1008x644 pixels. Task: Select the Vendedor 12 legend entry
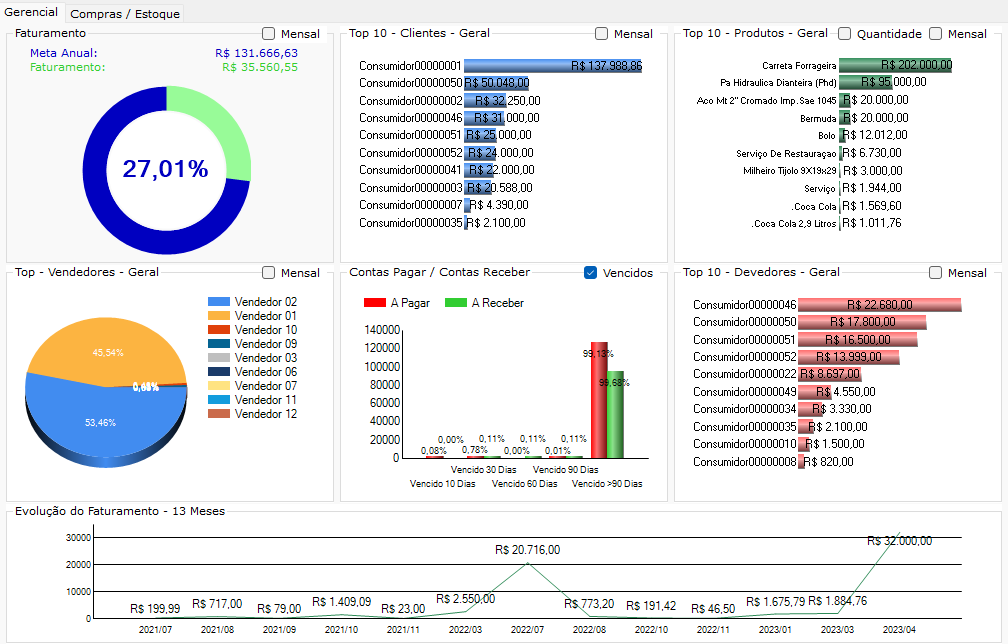pos(253,414)
